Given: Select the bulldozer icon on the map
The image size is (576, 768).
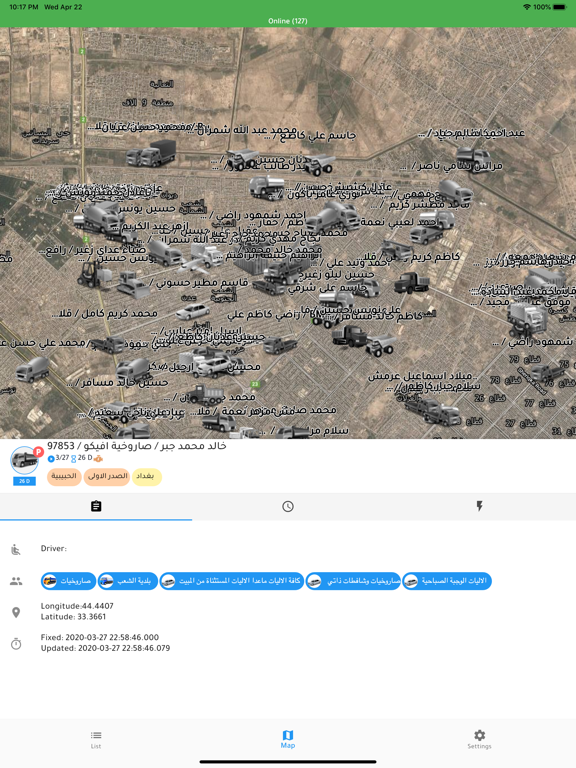Looking at the screenshot, I should click(131, 285).
